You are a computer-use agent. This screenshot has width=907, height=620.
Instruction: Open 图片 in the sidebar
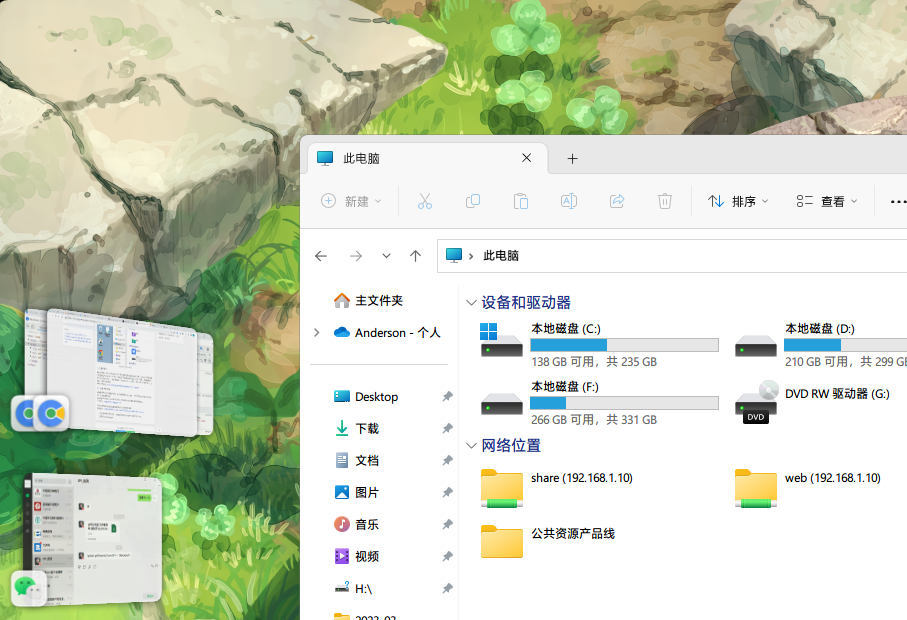click(357, 492)
